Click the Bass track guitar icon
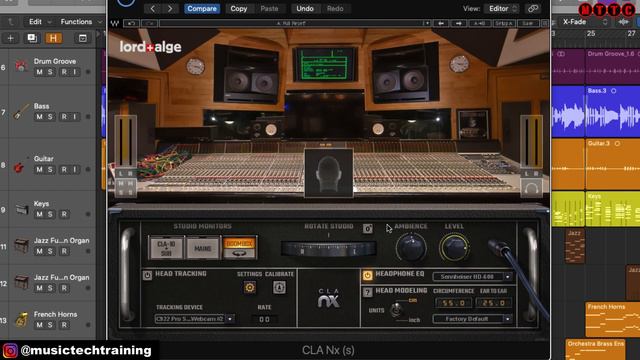Image resolution: width=640 pixels, height=360 pixels. point(21,111)
